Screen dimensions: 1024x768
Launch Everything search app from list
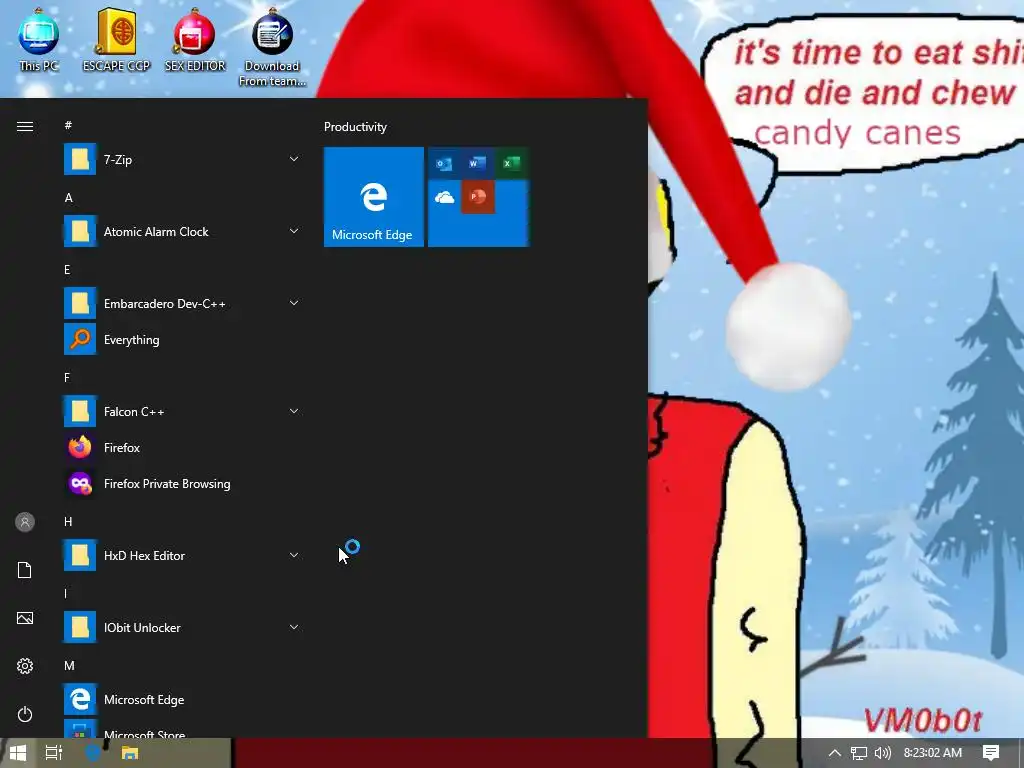pos(183,340)
